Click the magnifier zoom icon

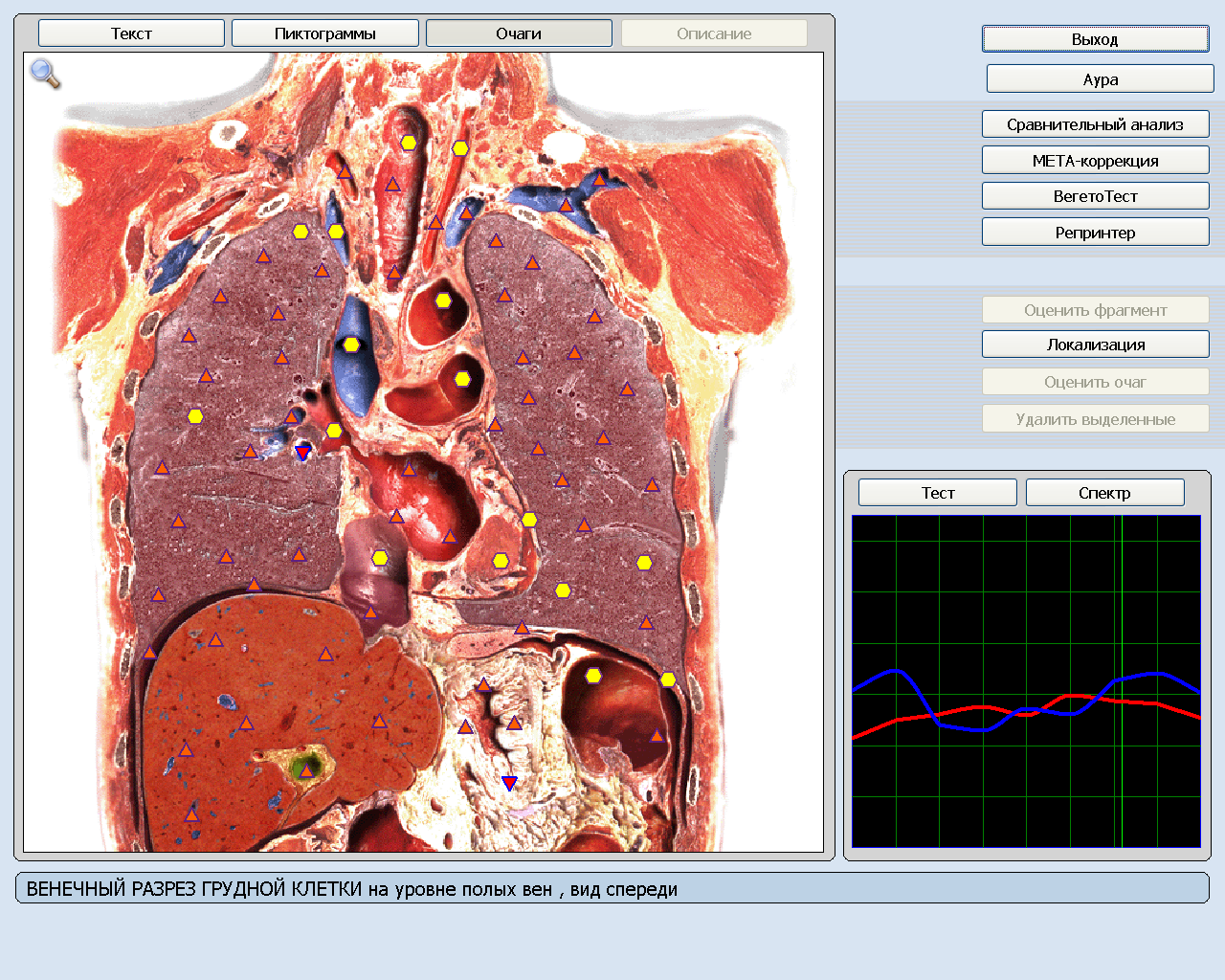[45, 73]
